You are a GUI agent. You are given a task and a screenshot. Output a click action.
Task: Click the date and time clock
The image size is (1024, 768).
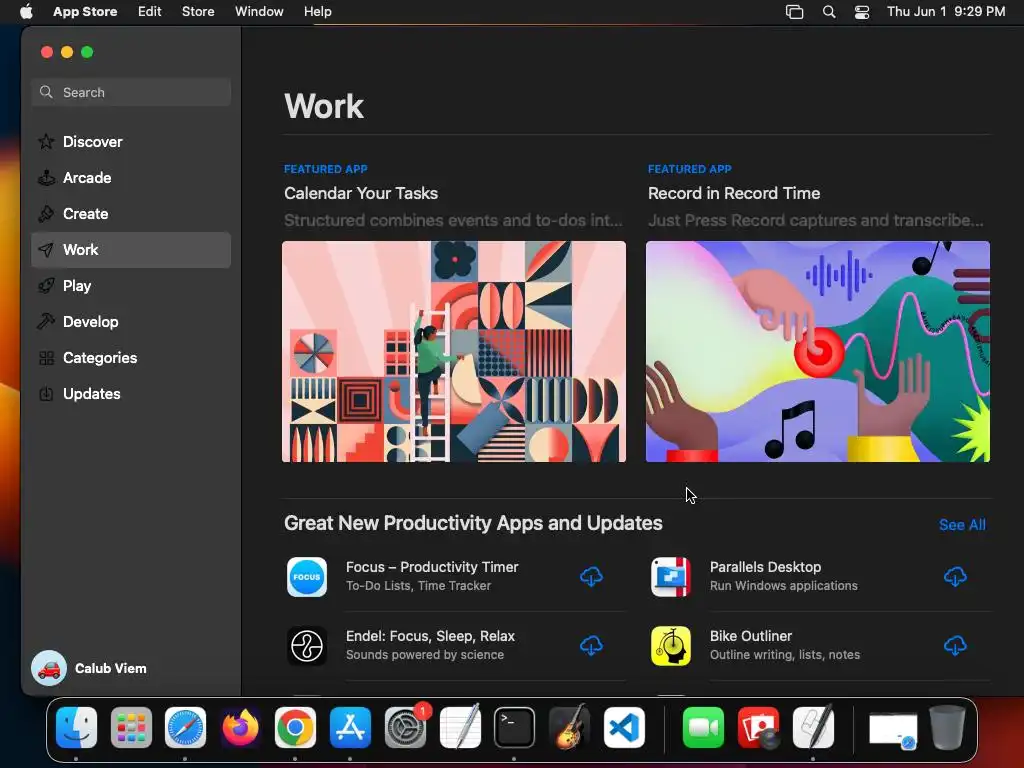click(946, 12)
